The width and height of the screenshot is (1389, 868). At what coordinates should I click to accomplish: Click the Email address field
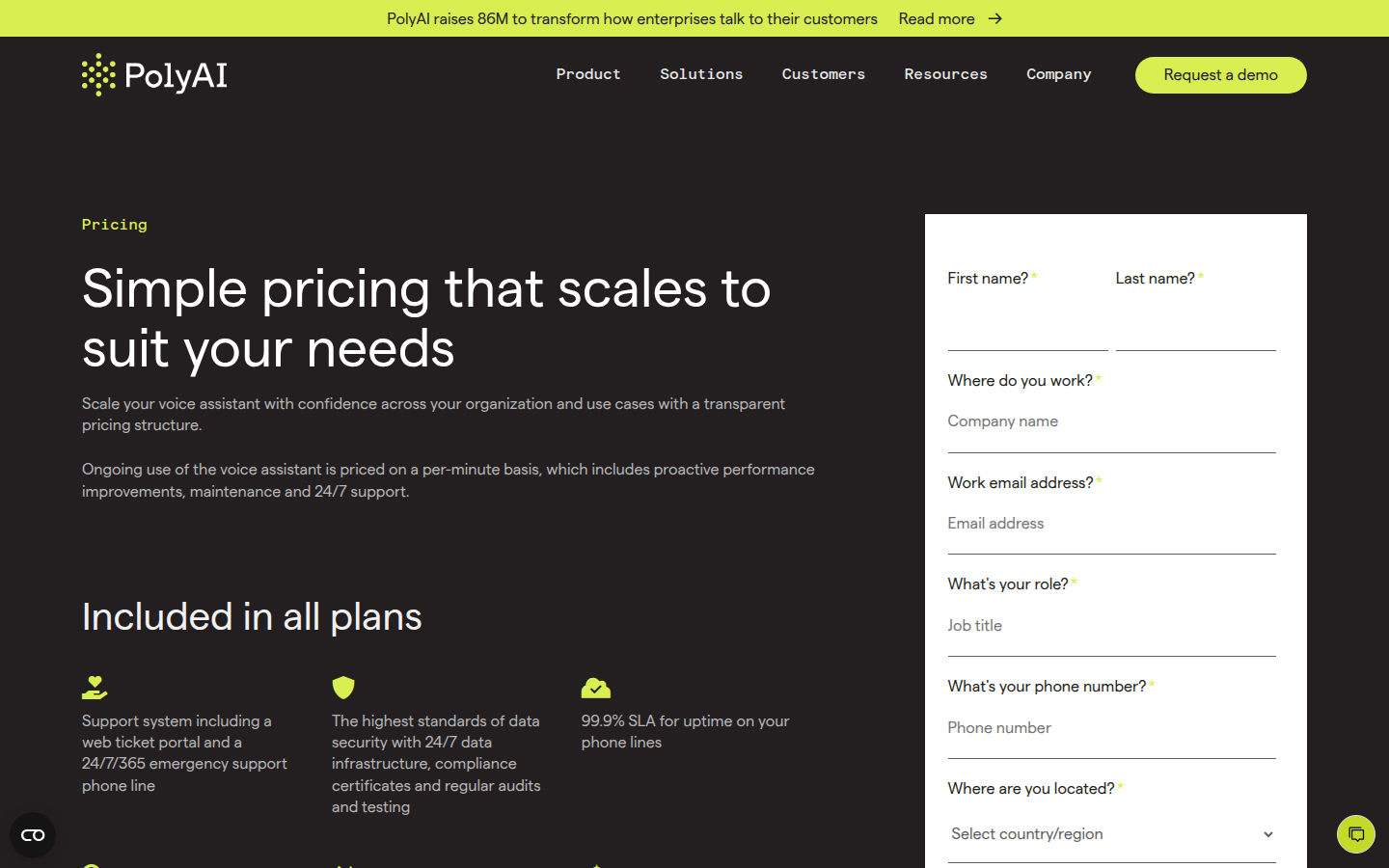coord(1111,524)
